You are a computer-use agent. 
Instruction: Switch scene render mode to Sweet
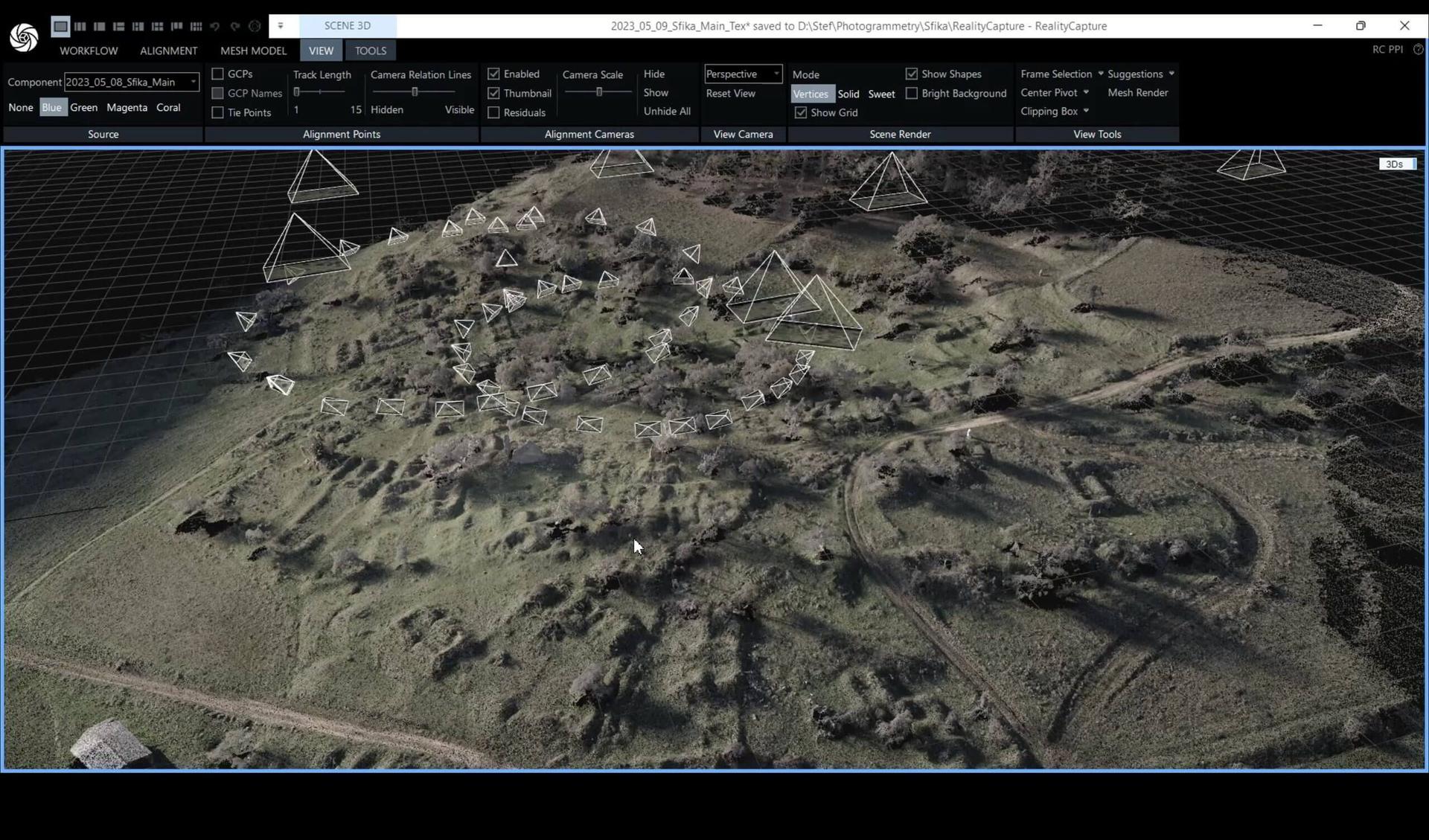tap(881, 94)
